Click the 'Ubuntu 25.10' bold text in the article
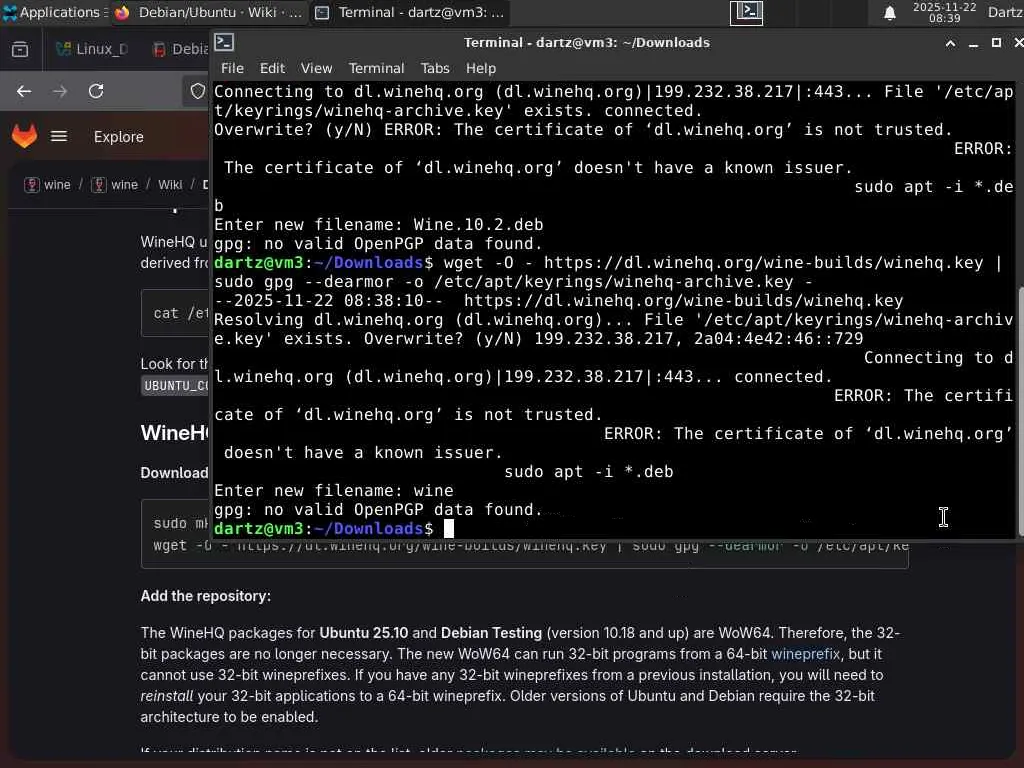This screenshot has height=768, width=1024. pos(363,633)
